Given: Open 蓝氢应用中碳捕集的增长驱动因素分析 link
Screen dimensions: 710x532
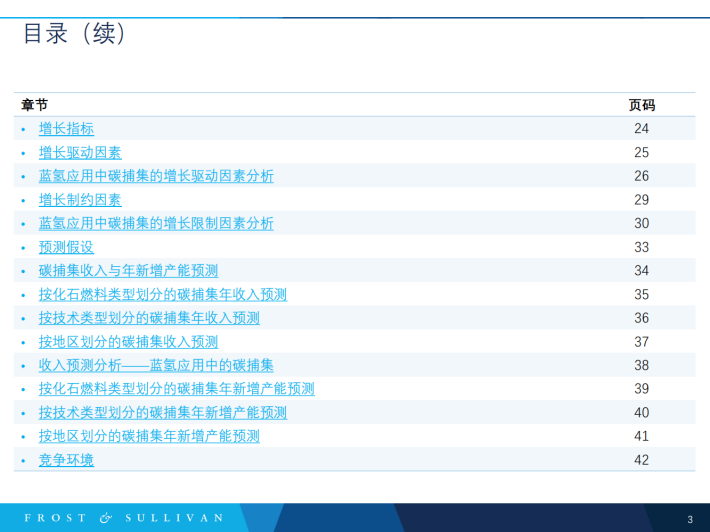Looking at the screenshot, I should [x=156, y=176].
